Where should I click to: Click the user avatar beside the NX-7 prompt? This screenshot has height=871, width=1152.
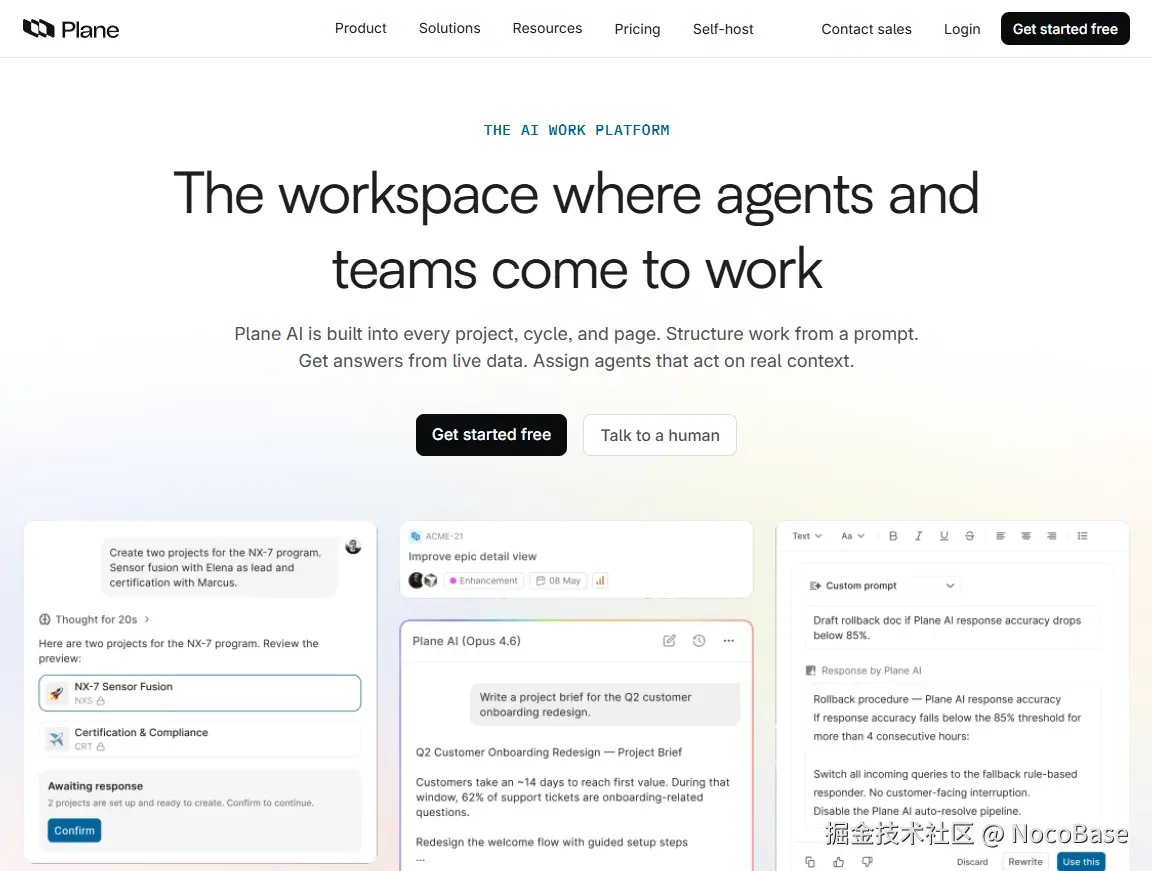(x=353, y=546)
